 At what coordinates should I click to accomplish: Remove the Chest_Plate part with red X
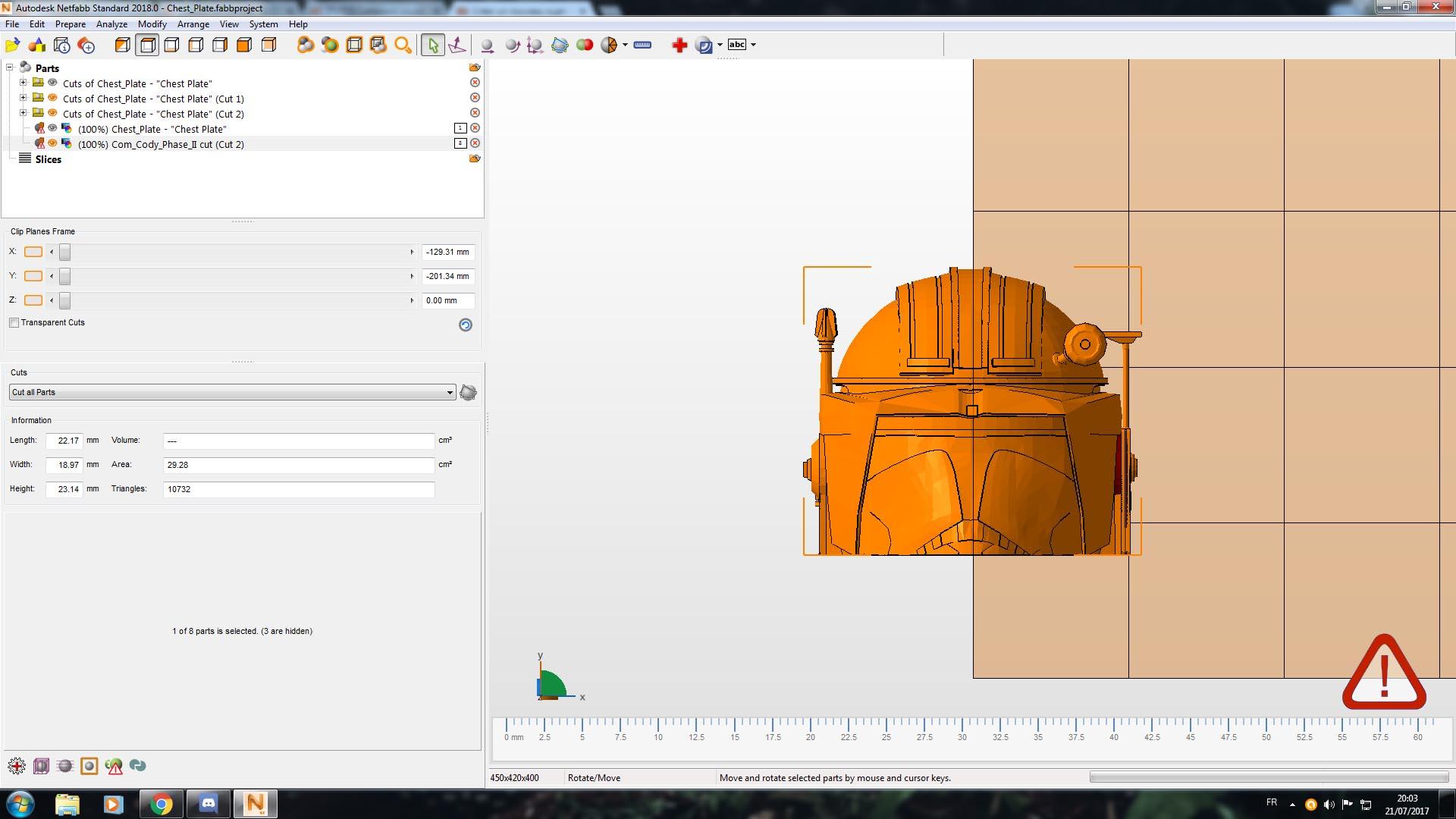475,128
